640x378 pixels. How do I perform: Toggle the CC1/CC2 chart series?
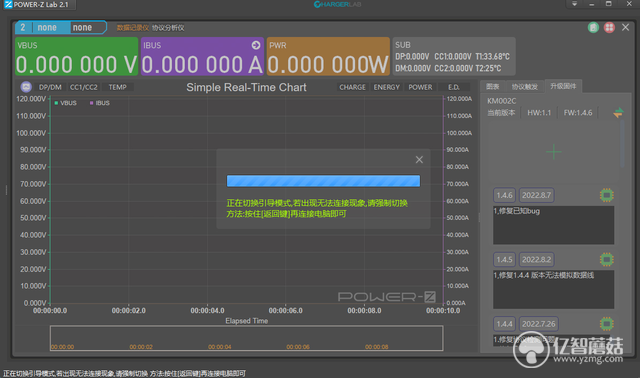click(84, 87)
